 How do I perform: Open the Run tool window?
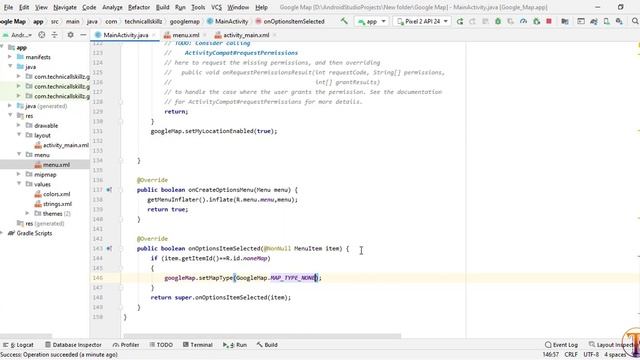click(x=235, y=345)
